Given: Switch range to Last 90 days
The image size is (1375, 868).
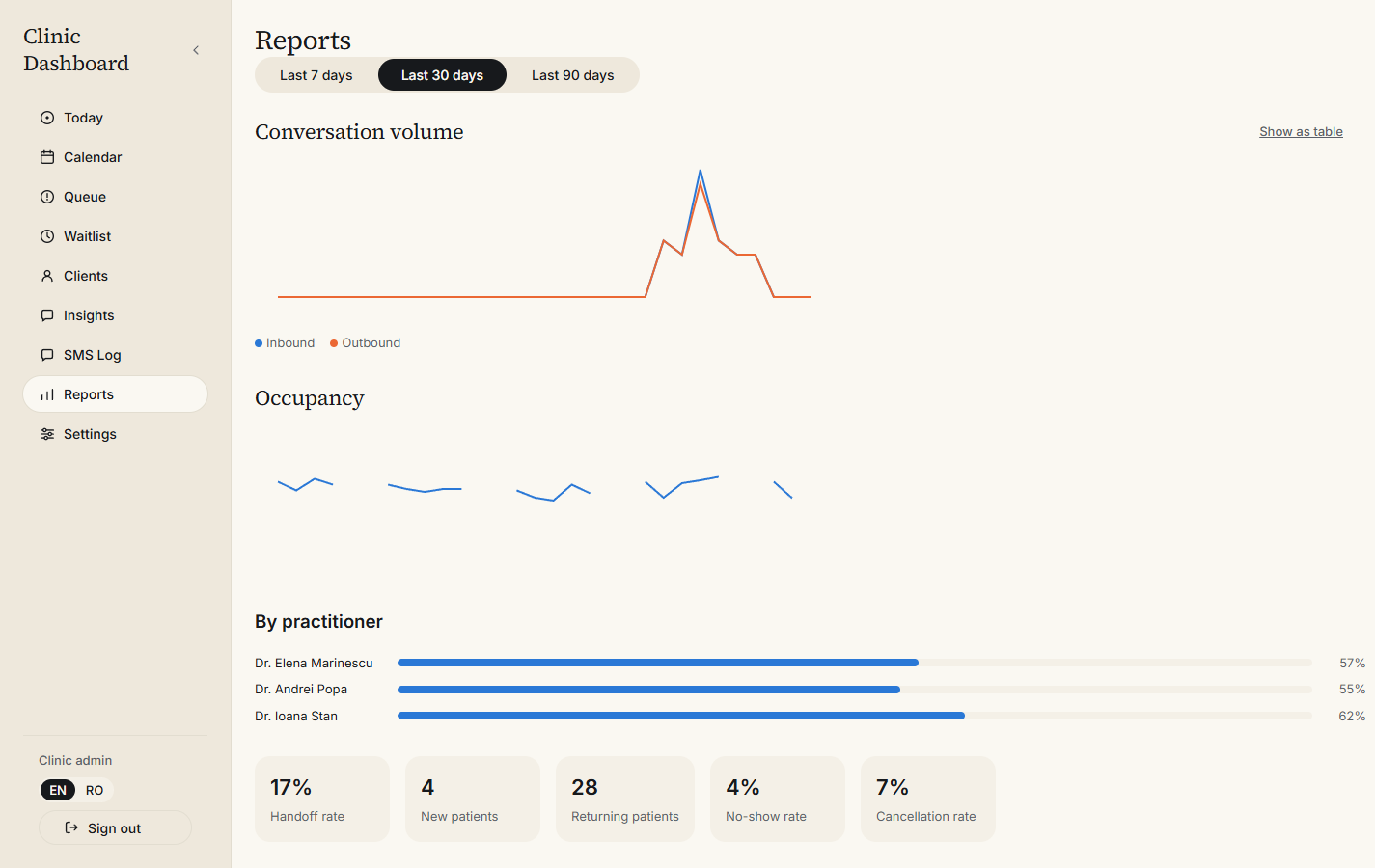Looking at the screenshot, I should 573,75.
